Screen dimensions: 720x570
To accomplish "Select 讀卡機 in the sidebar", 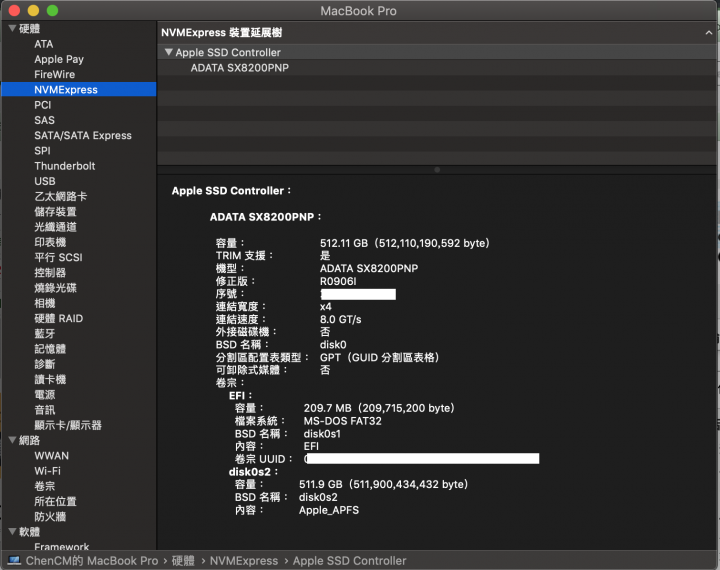I will [50, 379].
